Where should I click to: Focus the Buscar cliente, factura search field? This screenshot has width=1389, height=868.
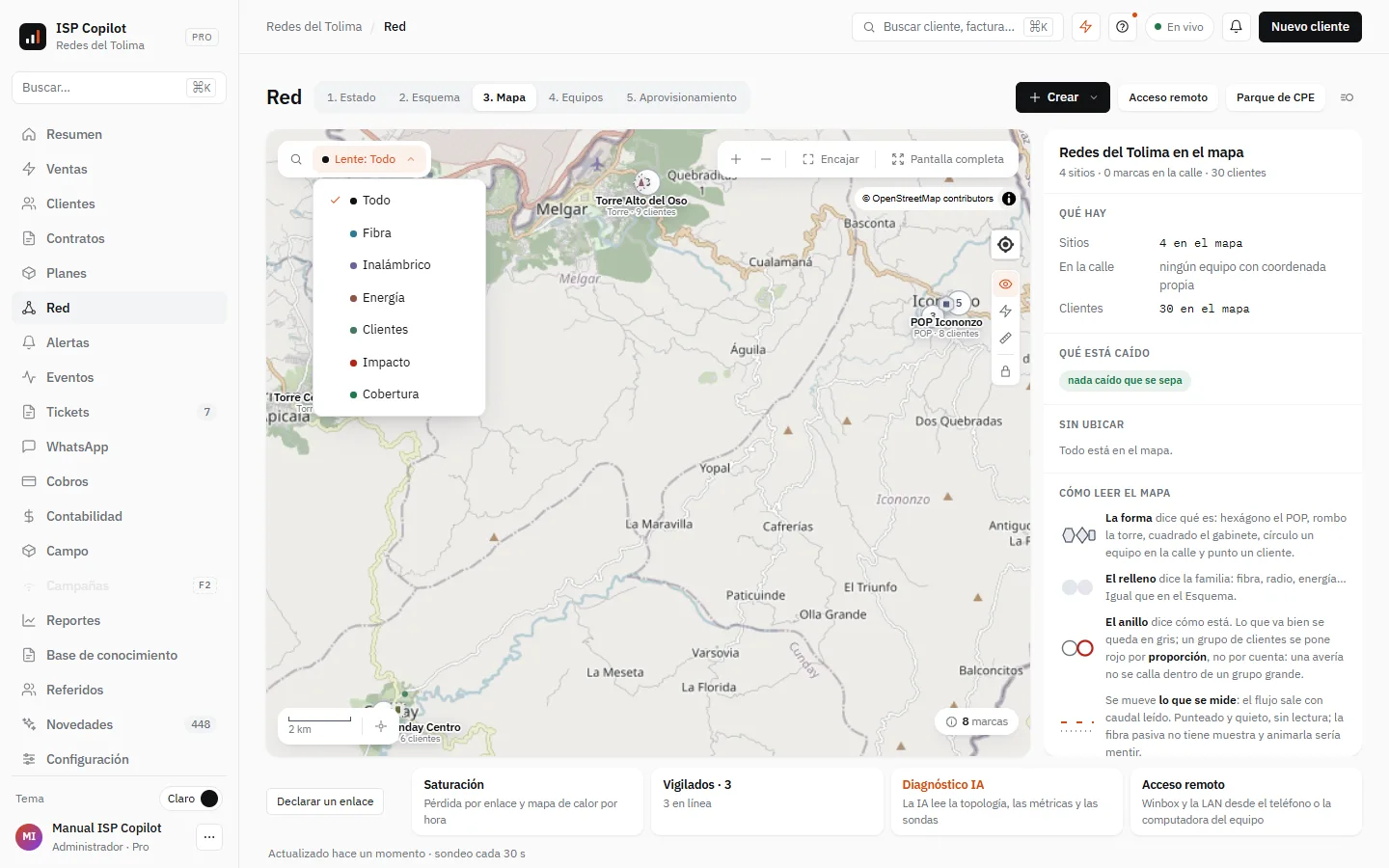957,27
